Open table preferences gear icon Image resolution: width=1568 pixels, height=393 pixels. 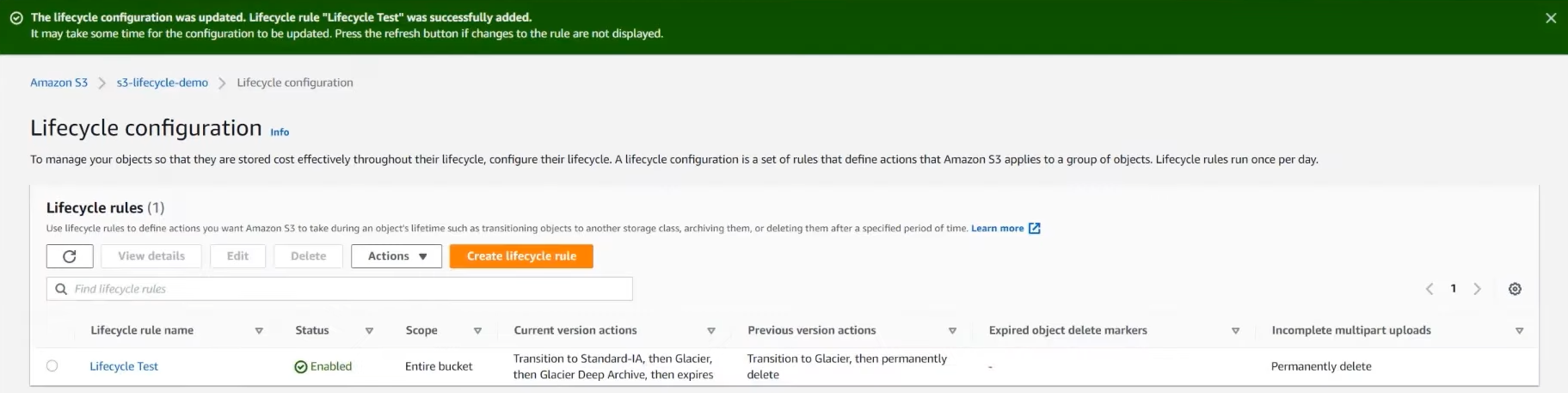pyautogui.click(x=1515, y=289)
